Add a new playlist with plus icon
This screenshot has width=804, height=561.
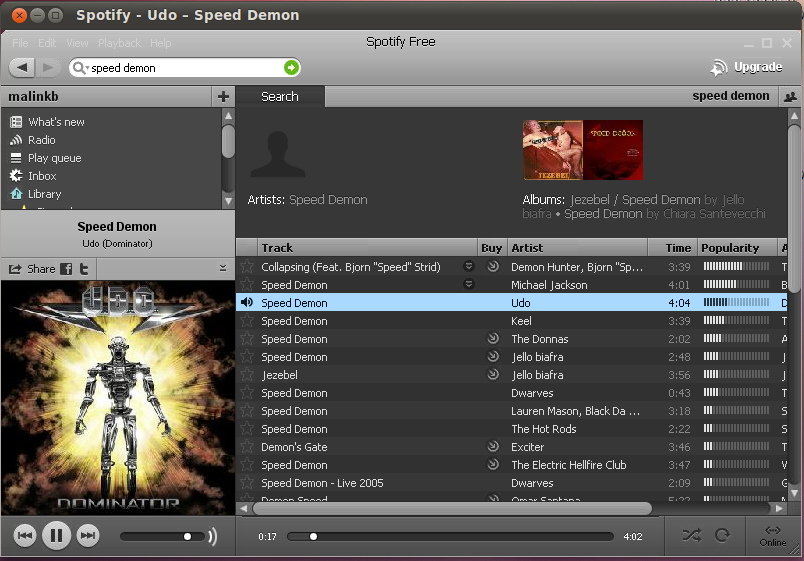(222, 97)
